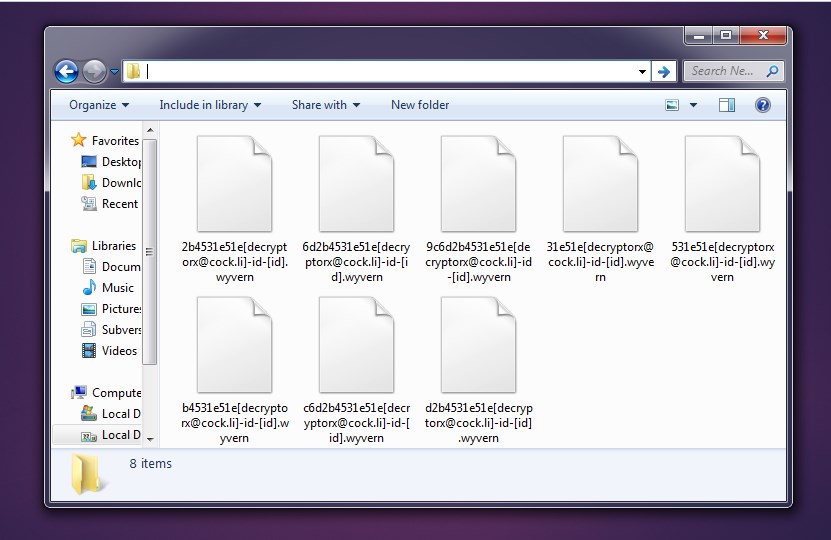The width and height of the screenshot is (831, 540).
Task: Click file name text starting 2b4531e51e[decrypt
Action: [234, 262]
